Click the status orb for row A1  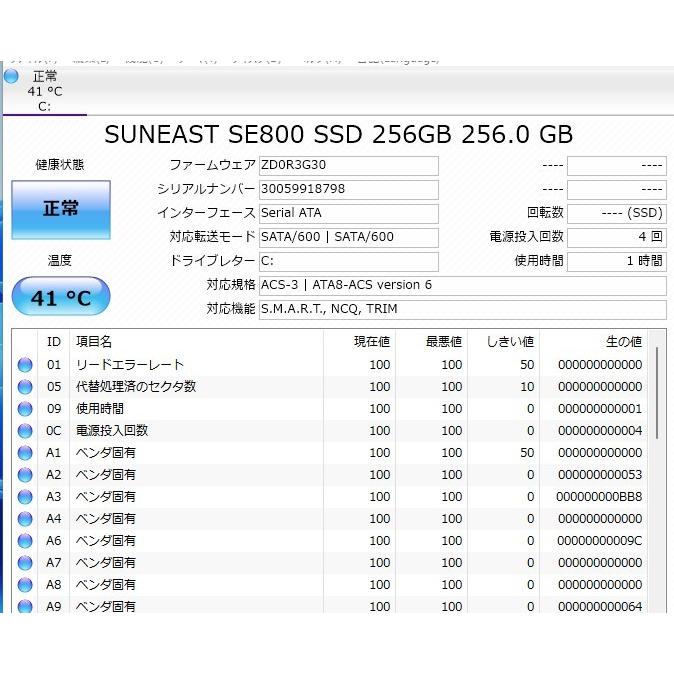click(25, 453)
